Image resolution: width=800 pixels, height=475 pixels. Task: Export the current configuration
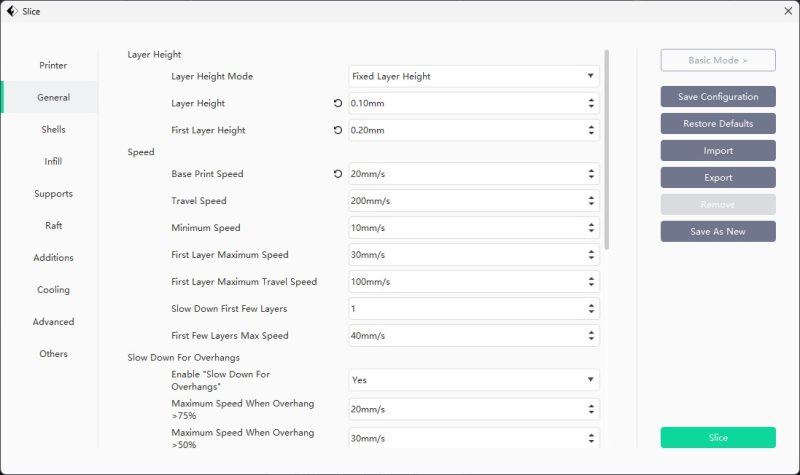click(718, 178)
